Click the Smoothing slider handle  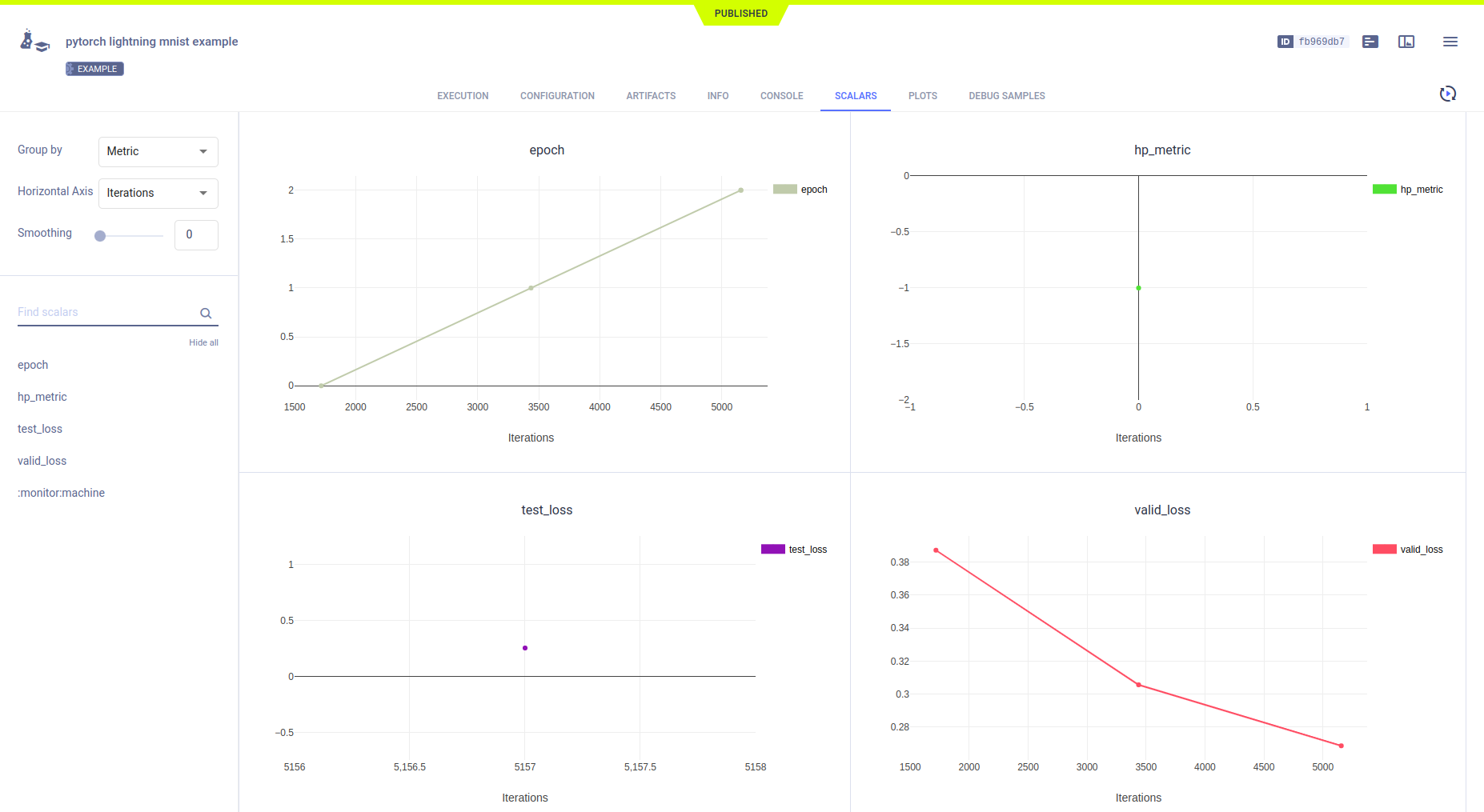(100, 236)
